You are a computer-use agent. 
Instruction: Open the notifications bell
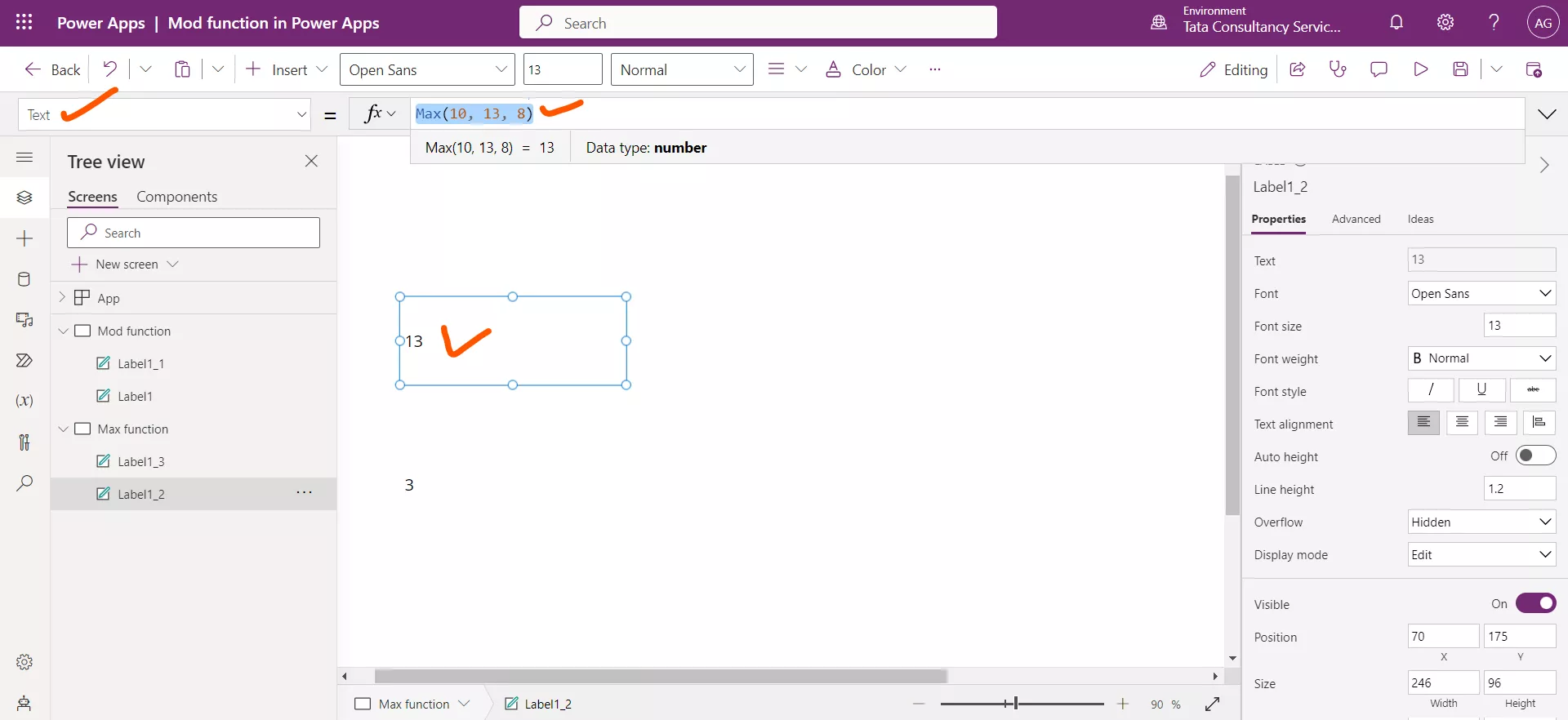tap(1396, 23)
